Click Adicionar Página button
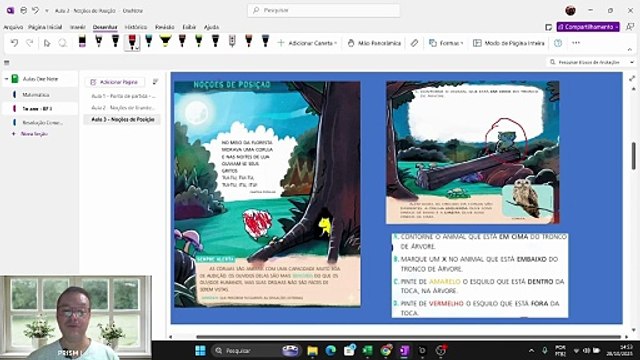Viewport: 640px width, 360px height. (114, 82)
